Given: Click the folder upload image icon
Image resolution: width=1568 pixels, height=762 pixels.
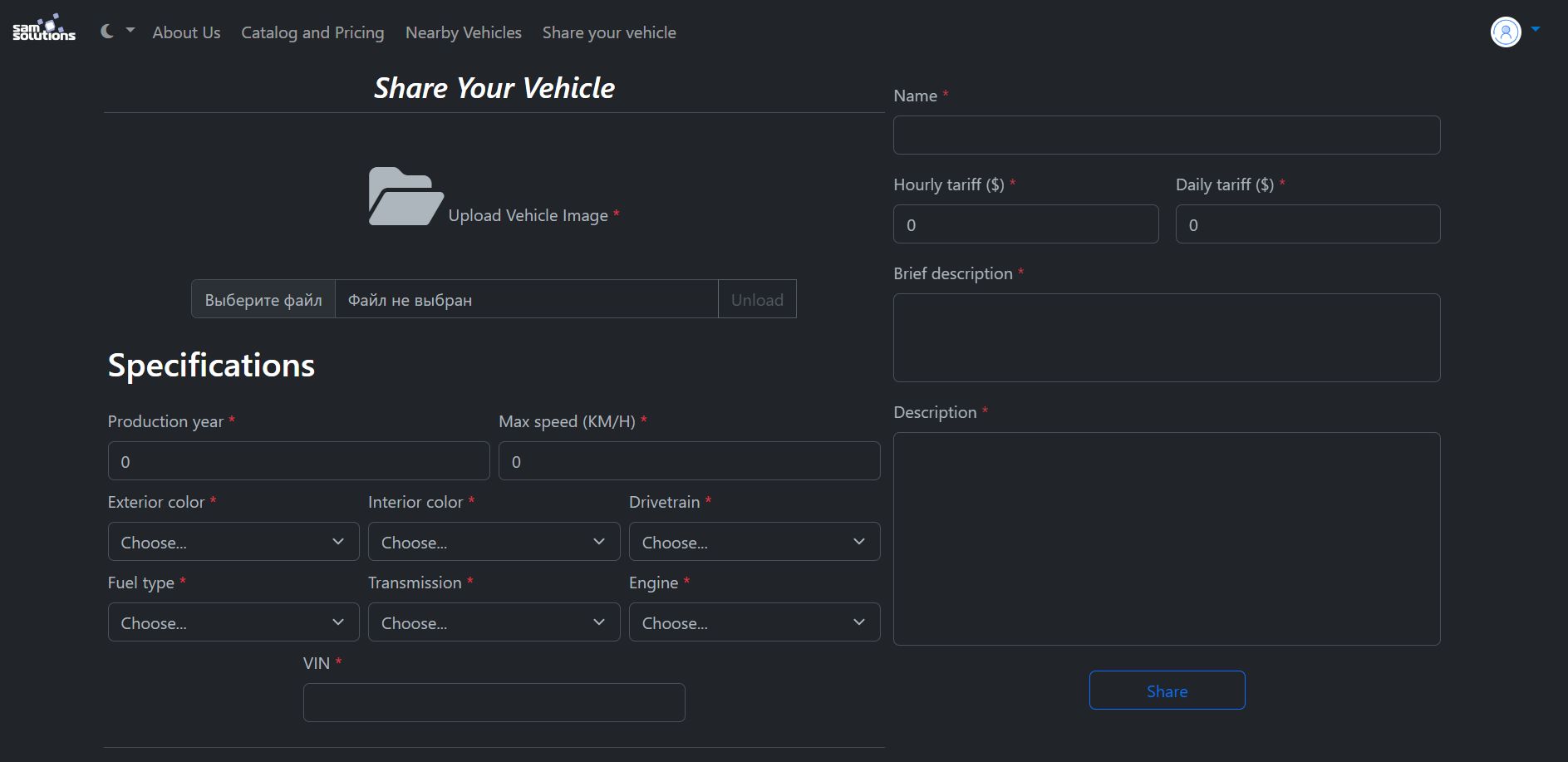Looking at the screenshot, I should 406,197.
